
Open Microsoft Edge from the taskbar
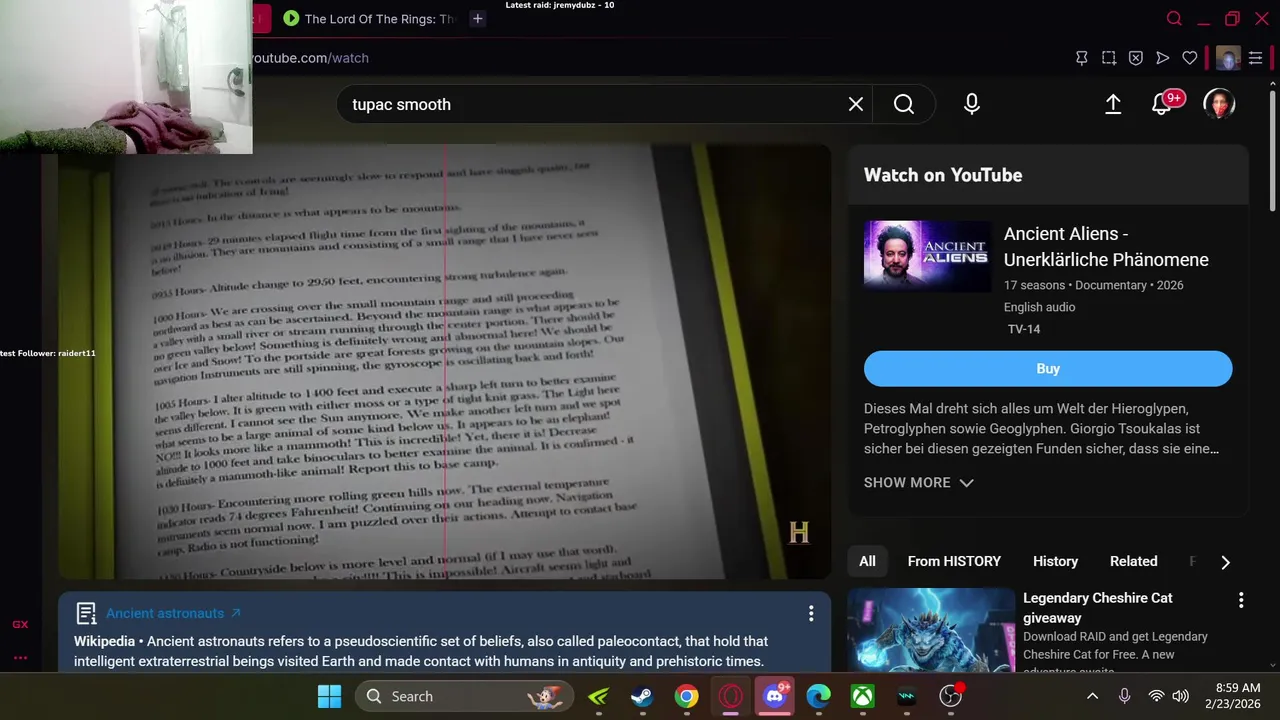point(819,696)
